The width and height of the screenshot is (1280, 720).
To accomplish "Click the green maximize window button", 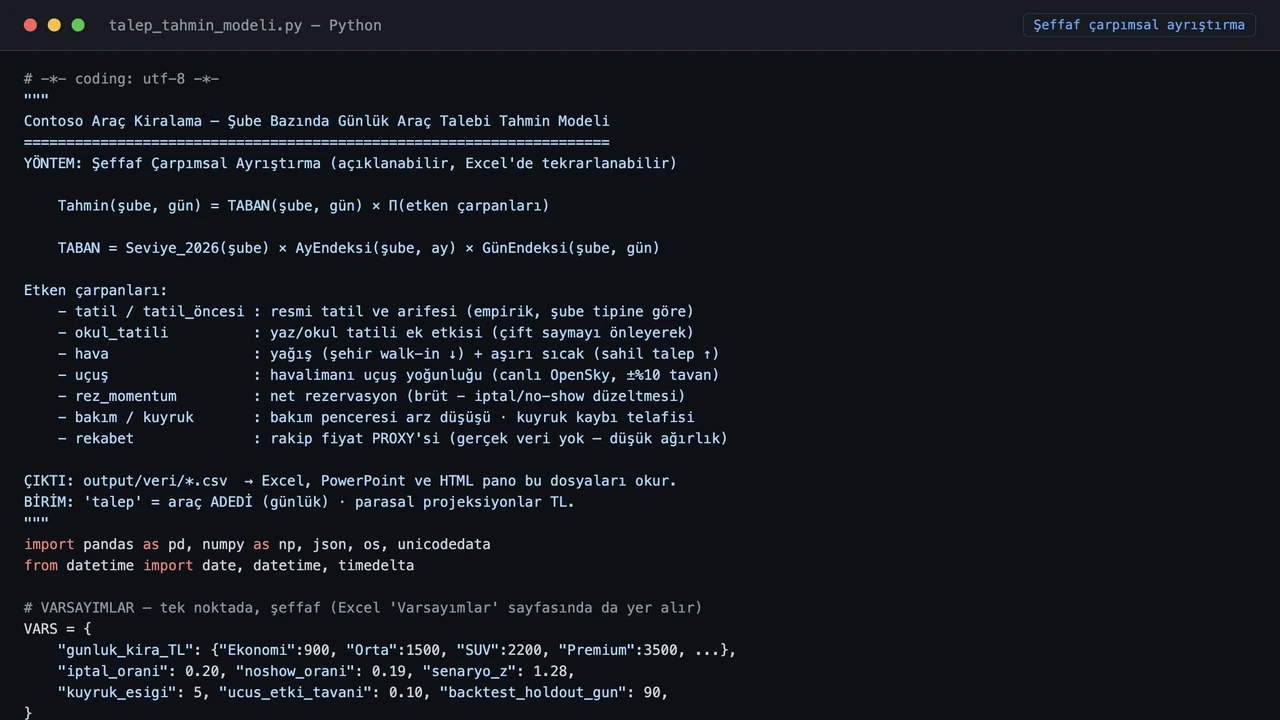I will pos(78,25).
